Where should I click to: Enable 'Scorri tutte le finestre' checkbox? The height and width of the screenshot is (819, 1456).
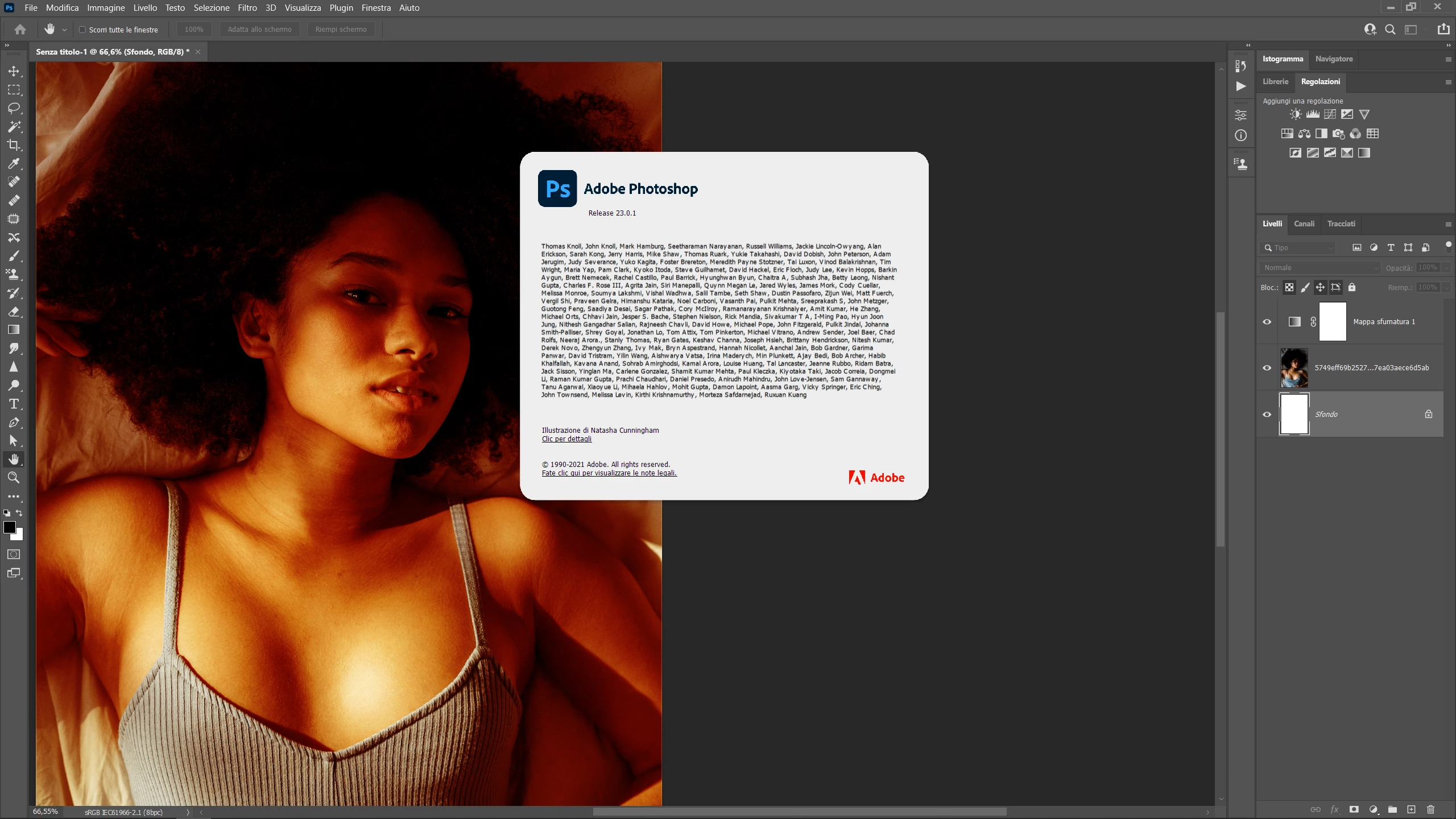[x=82, y=30]
